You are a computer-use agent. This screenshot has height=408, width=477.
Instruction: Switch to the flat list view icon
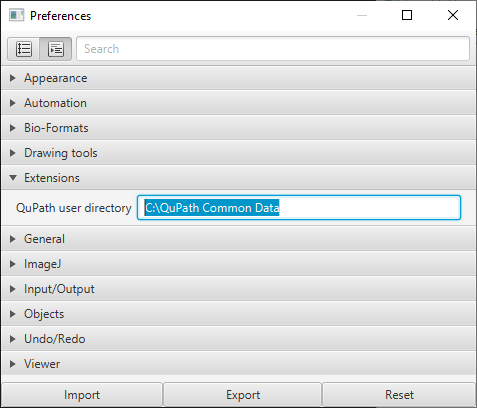click(x=24, y=49)
